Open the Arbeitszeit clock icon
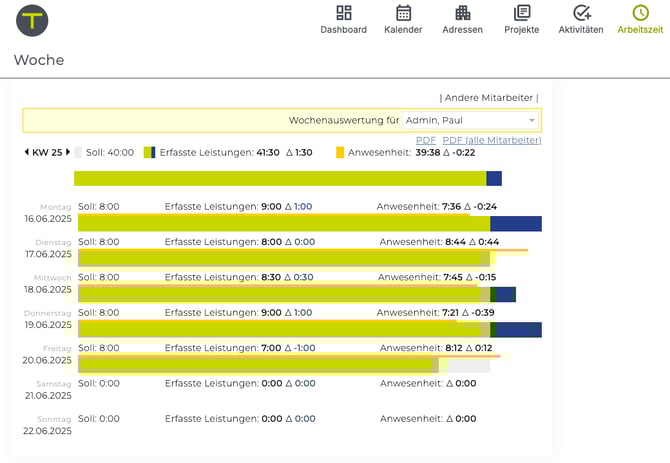The height and width of the screenshot is (463, 670). (641, 13)
